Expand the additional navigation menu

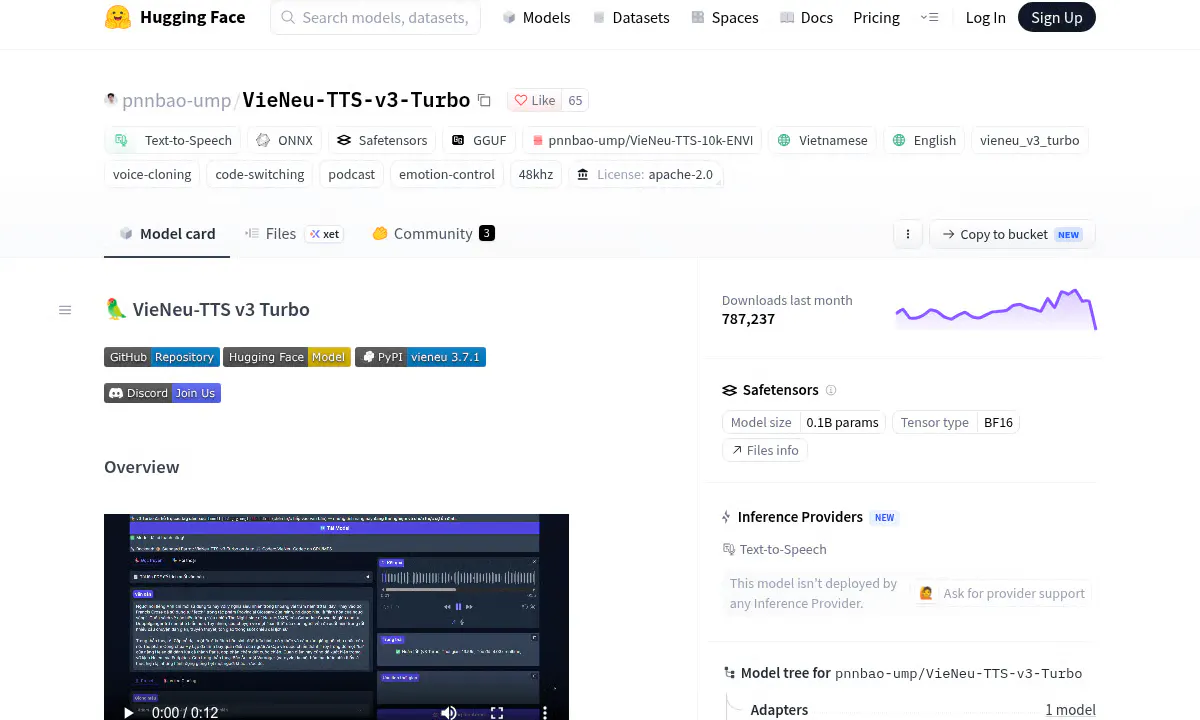click(930, 17)
